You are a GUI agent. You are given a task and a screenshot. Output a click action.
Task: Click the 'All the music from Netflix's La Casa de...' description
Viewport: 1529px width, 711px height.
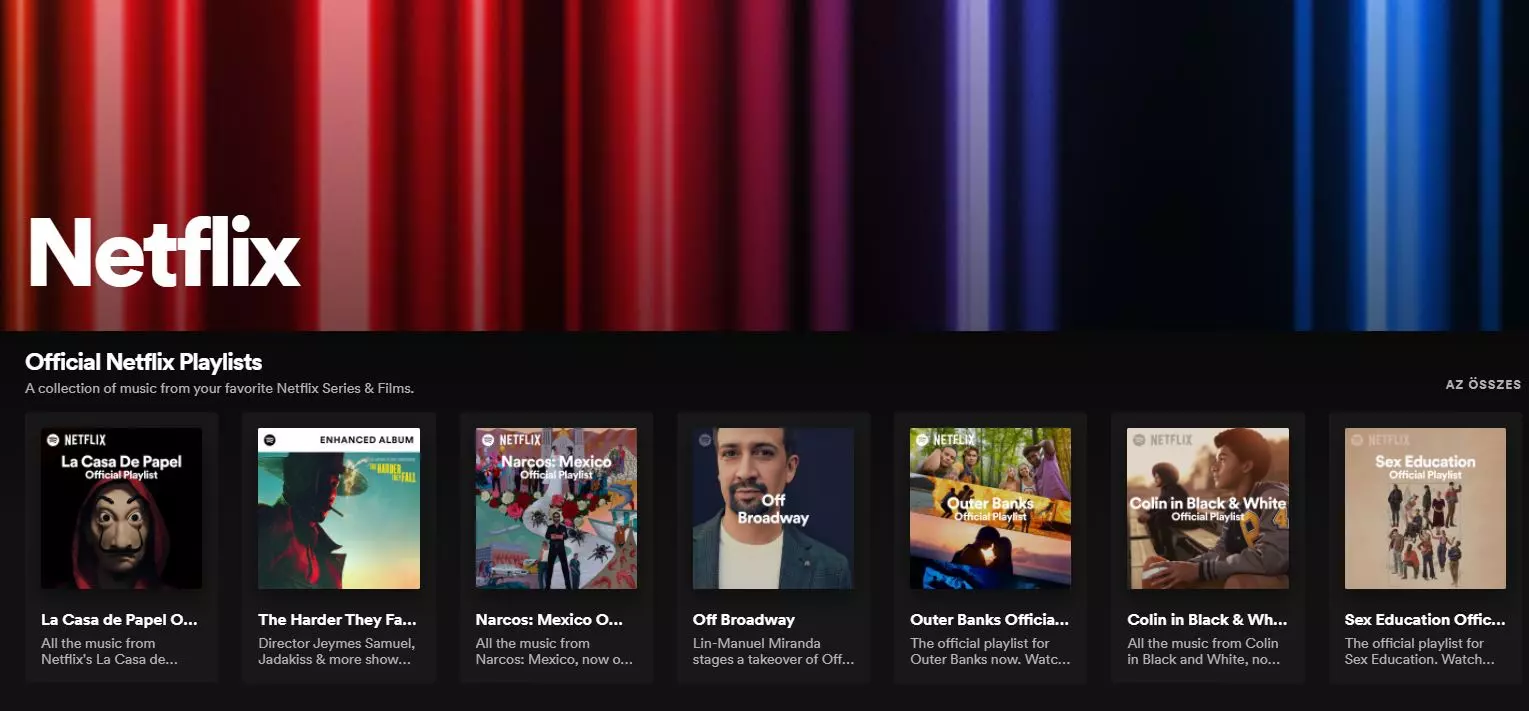coord(110,651)
